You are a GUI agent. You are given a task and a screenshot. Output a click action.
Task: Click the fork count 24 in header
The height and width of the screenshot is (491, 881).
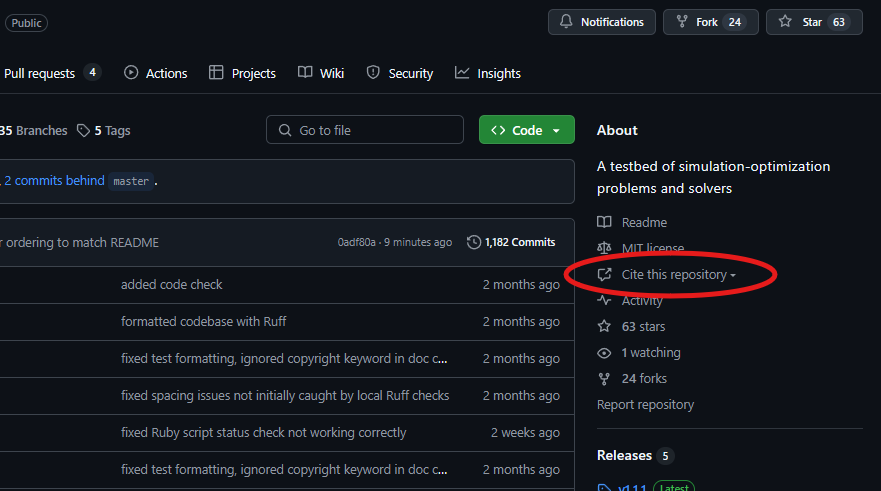(735, 22)
